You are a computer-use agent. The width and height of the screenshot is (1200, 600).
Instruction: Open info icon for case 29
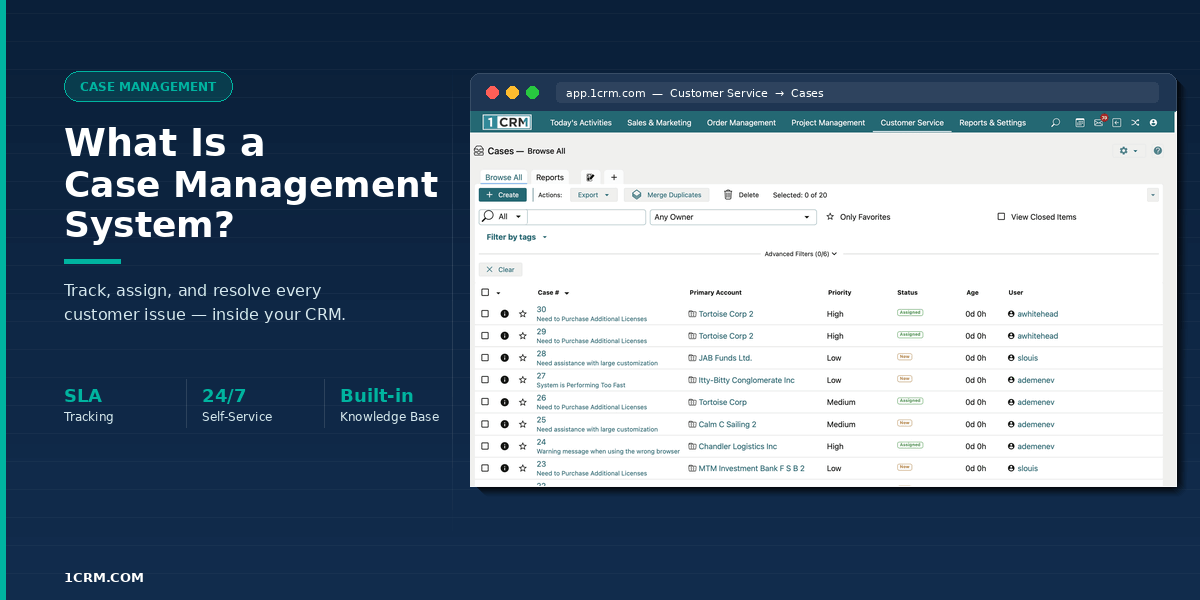click(x=504, y=336)
